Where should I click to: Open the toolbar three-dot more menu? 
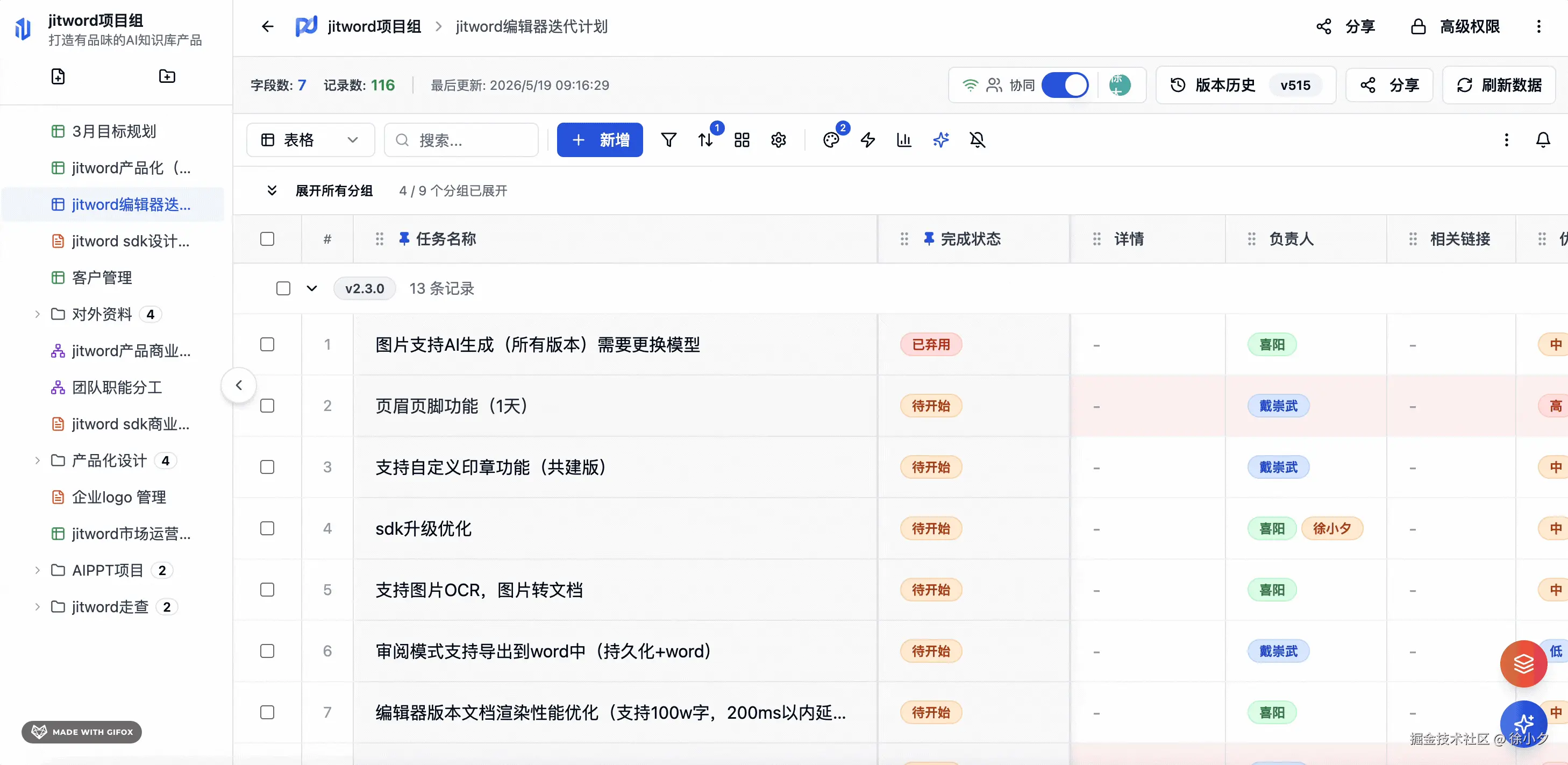tap(1506, 140)
